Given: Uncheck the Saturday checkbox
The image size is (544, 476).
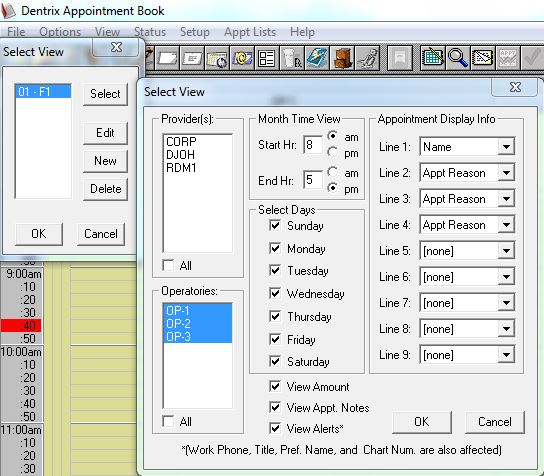Looking at the screenshot, I should (x=275, y=362).
